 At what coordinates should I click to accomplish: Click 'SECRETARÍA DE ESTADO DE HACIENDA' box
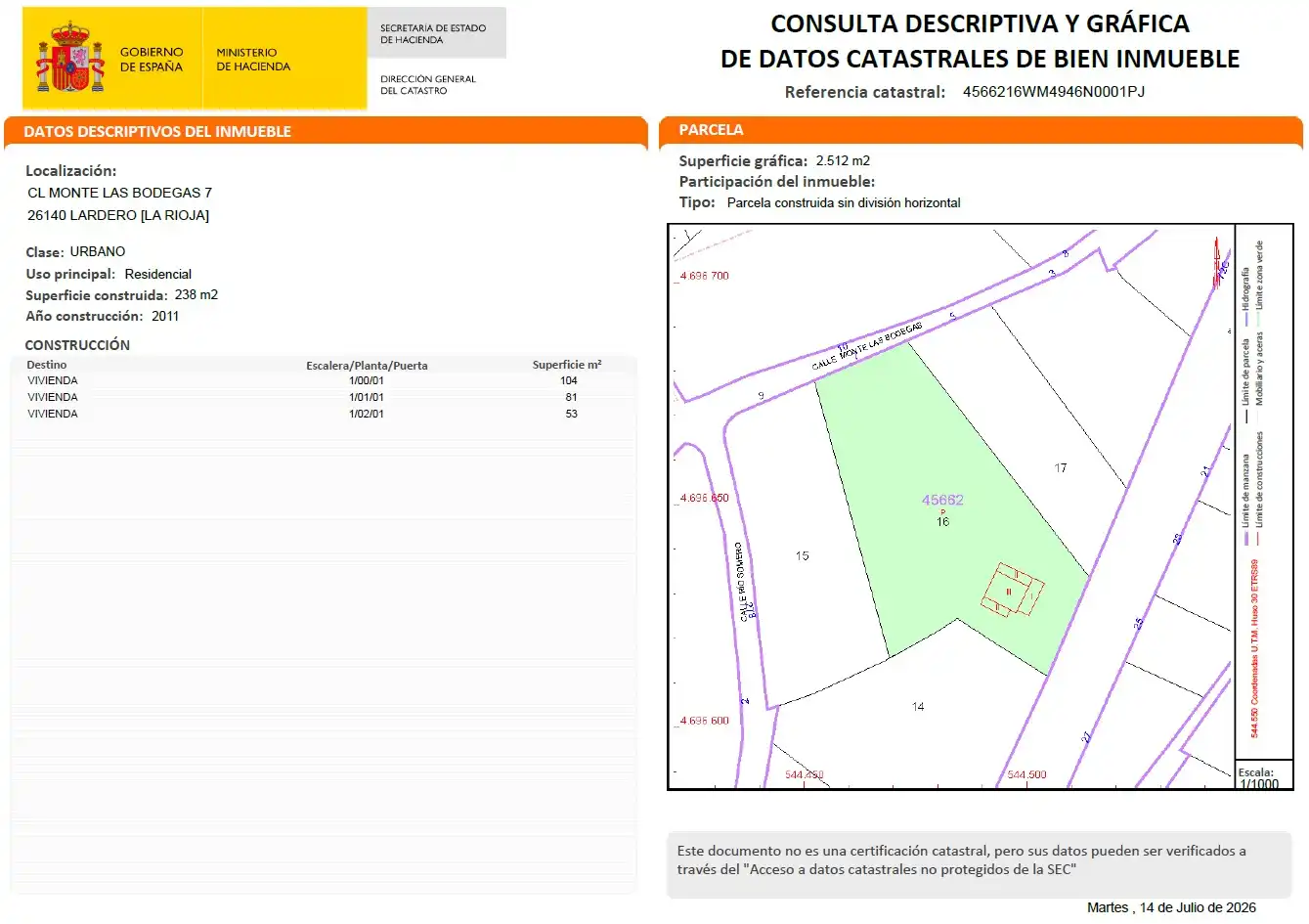tap(436, 33)
